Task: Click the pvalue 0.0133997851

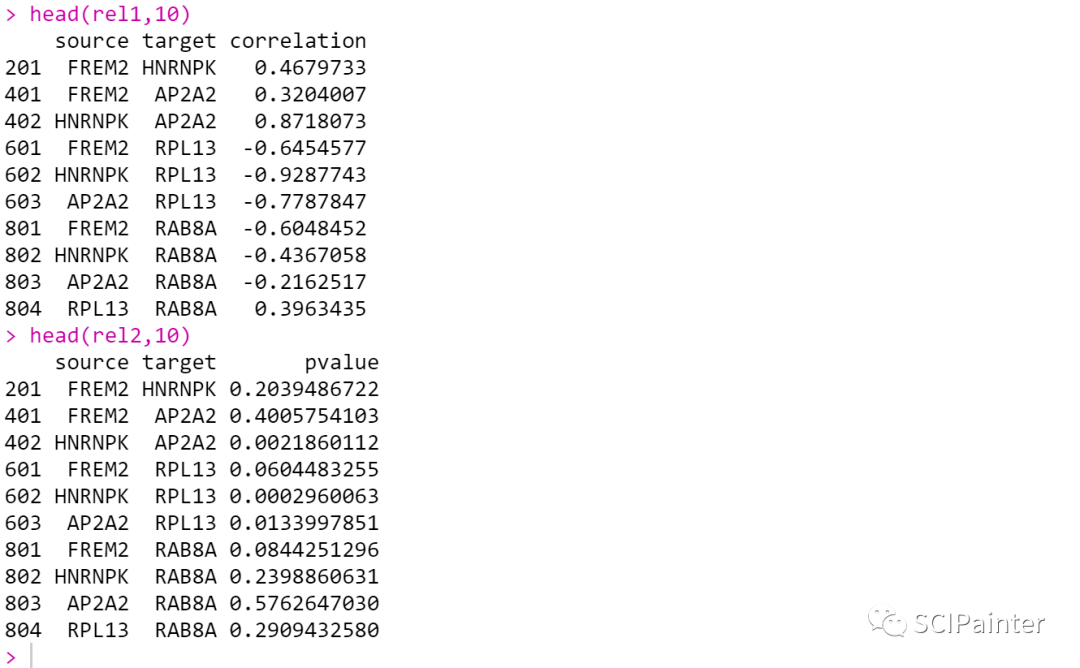Action: click(304, 523)
